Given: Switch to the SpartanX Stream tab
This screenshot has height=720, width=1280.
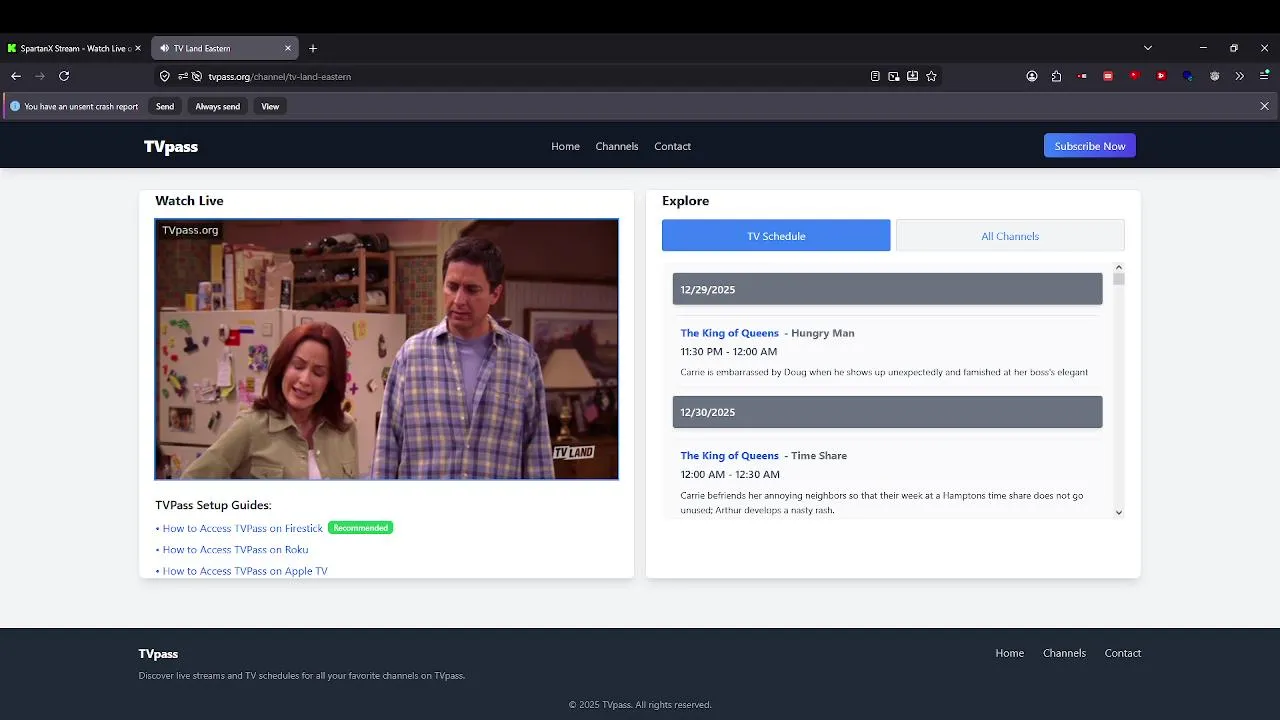Looking at the screenshot, I should coord(75,48).
